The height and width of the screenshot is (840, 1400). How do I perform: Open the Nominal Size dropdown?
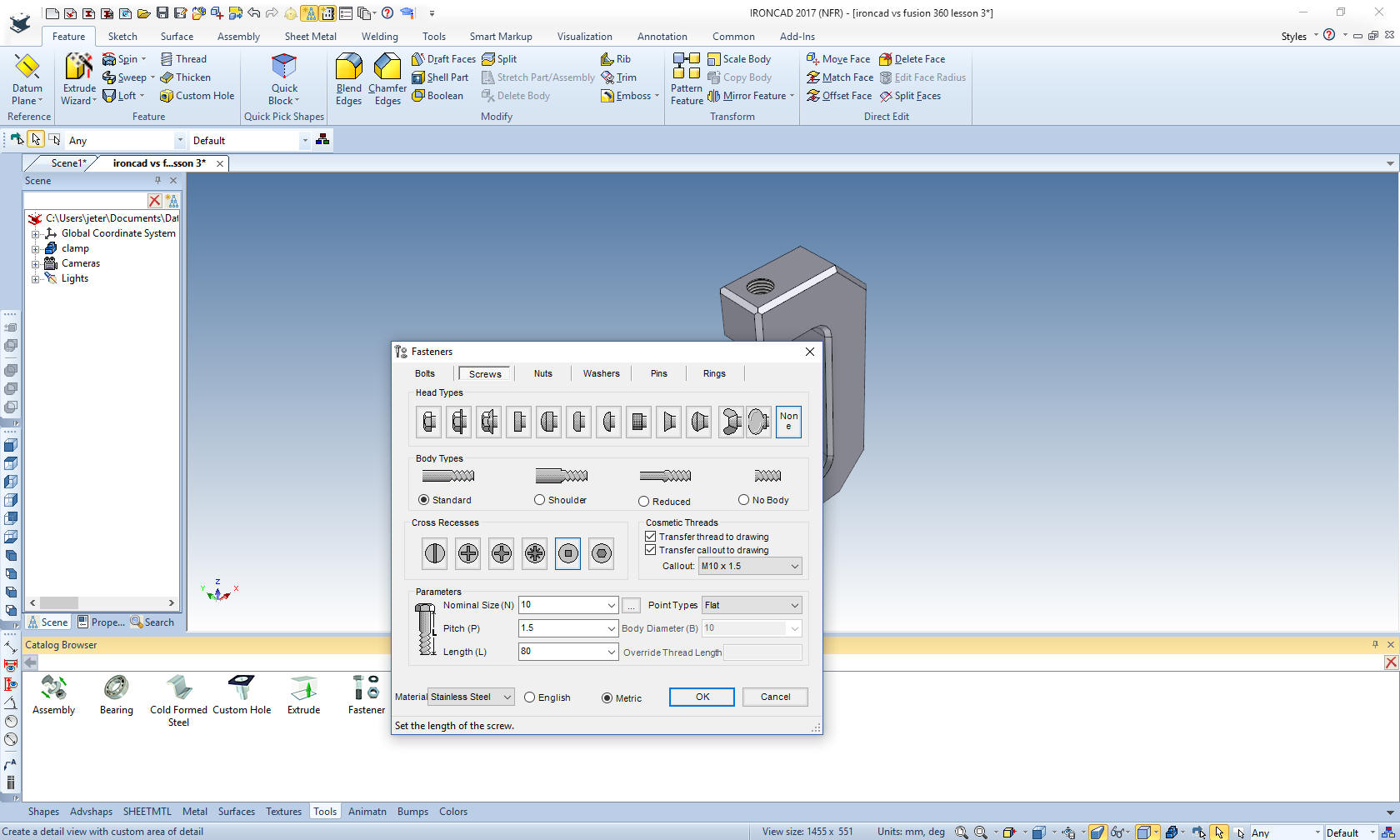click(x=611, y=605)
